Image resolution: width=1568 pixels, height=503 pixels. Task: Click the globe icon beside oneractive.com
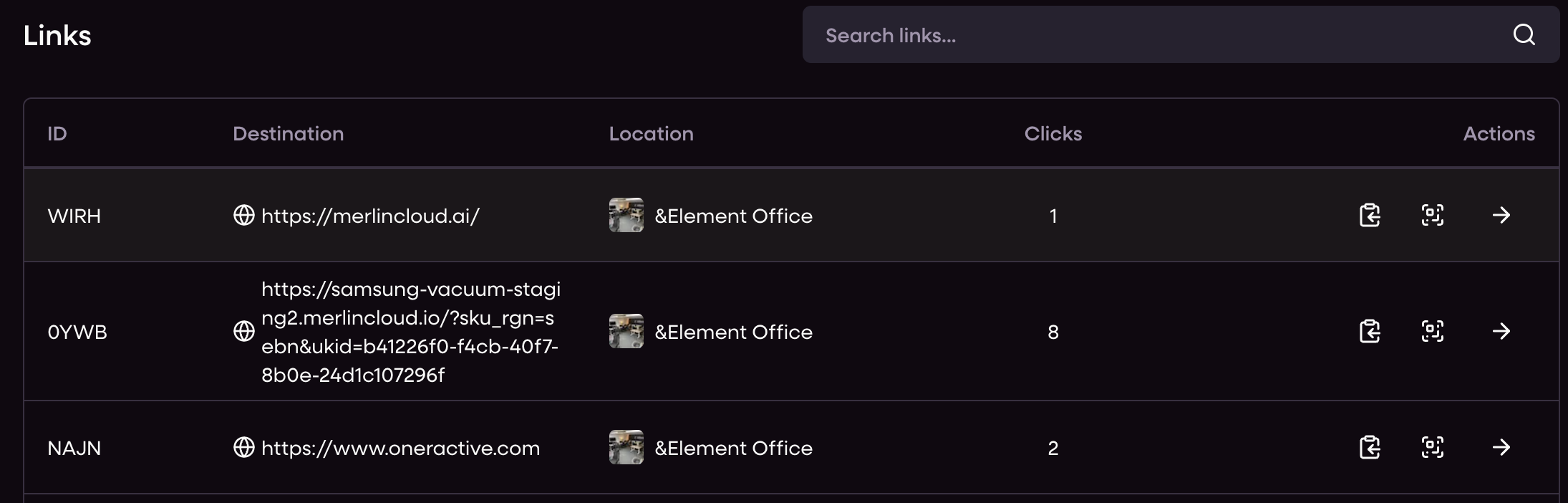point(244,447)
